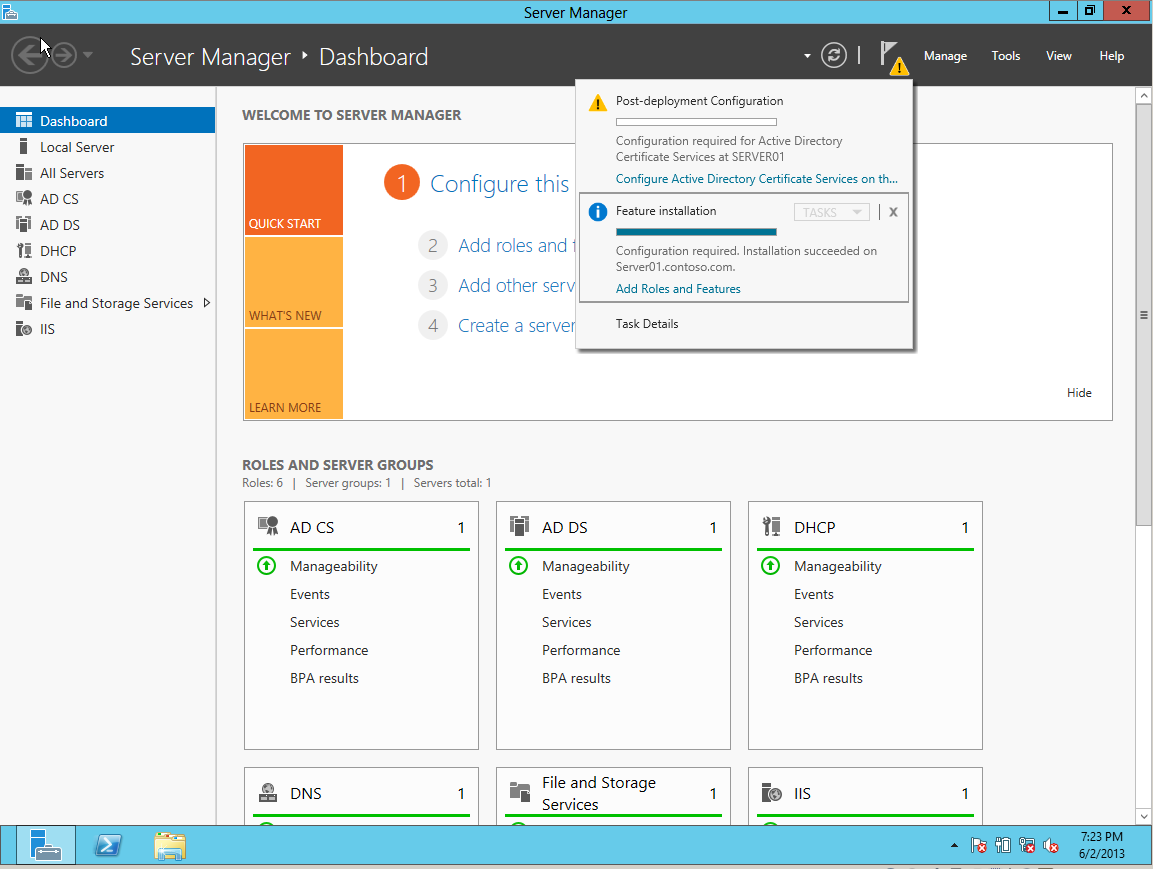Click the AD DS sidebar icon
Viewport: 1153px width, 869px height.
24,224
